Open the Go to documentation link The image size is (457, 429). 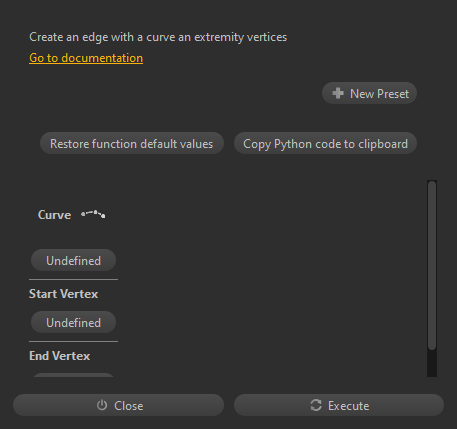click(86, 58)
